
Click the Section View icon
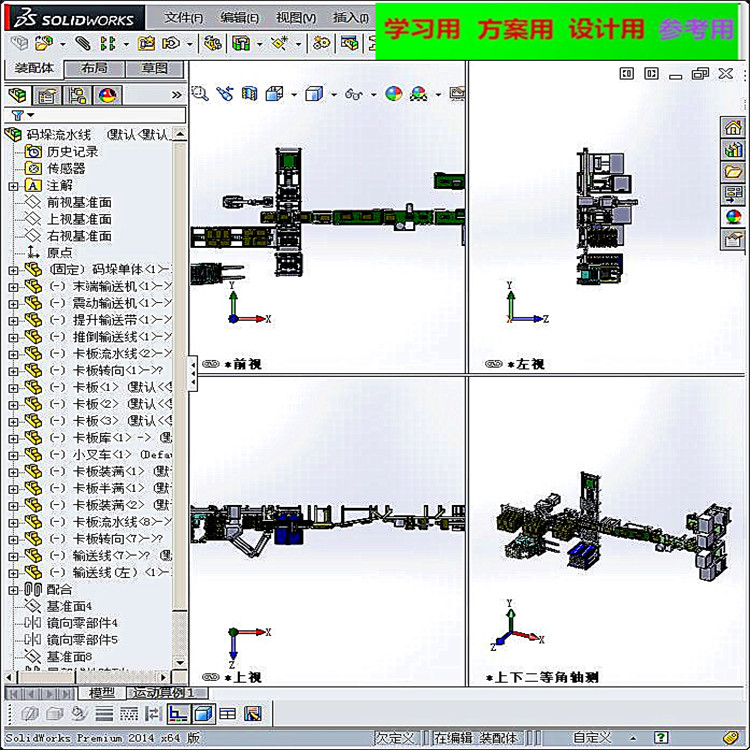click(250, 93)
